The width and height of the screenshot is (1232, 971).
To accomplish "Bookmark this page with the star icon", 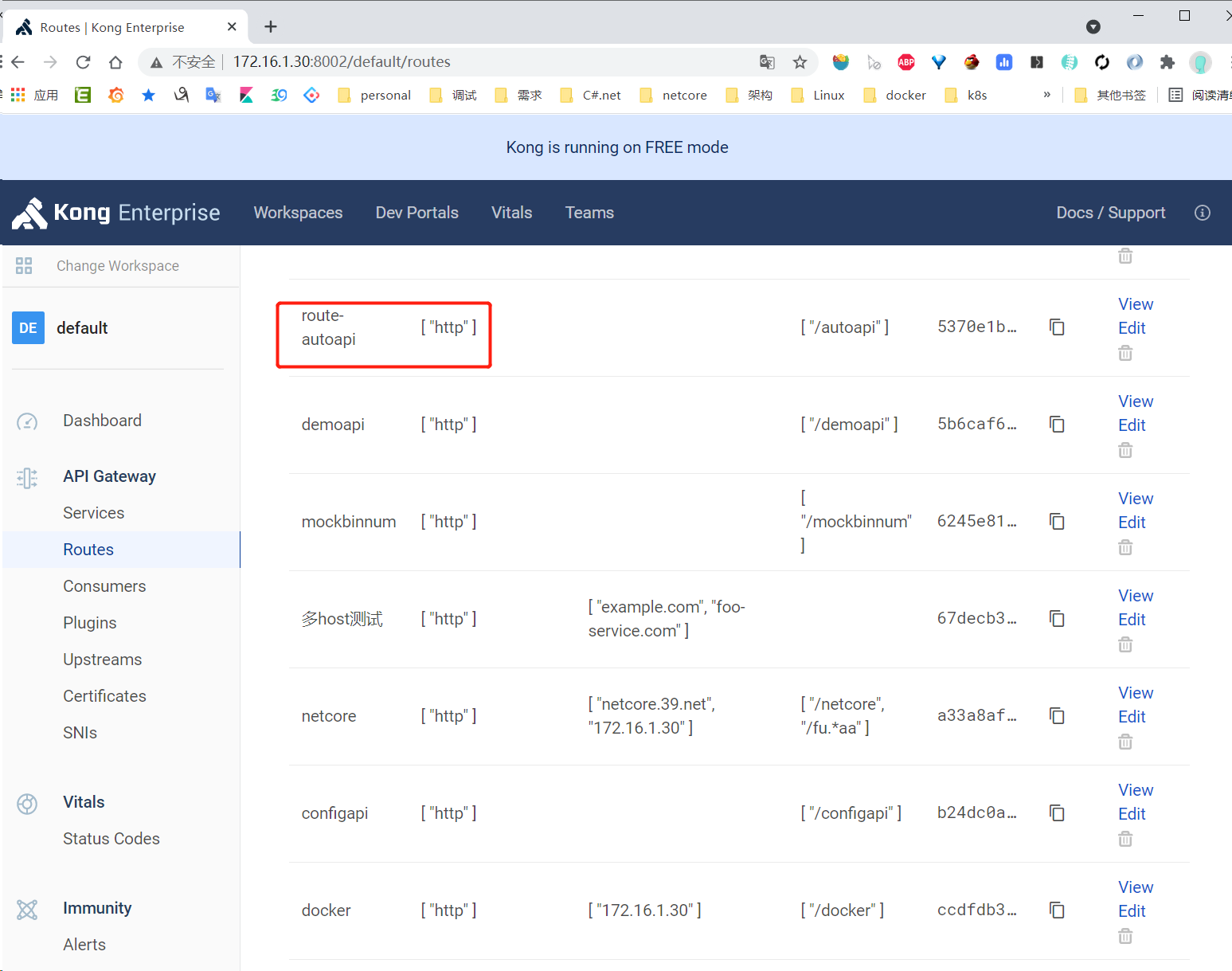I will tap(800, 62).
